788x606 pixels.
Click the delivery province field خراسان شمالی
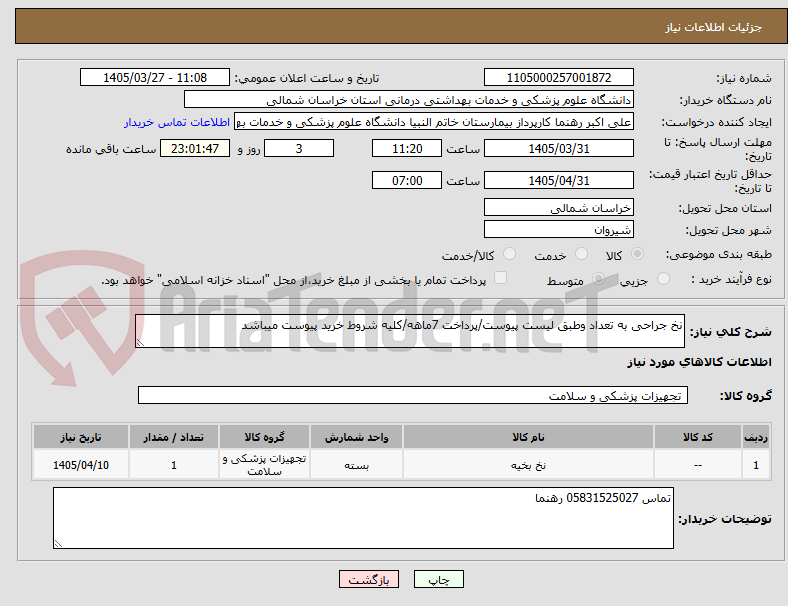pyautogui.click(x=559, y=208)
